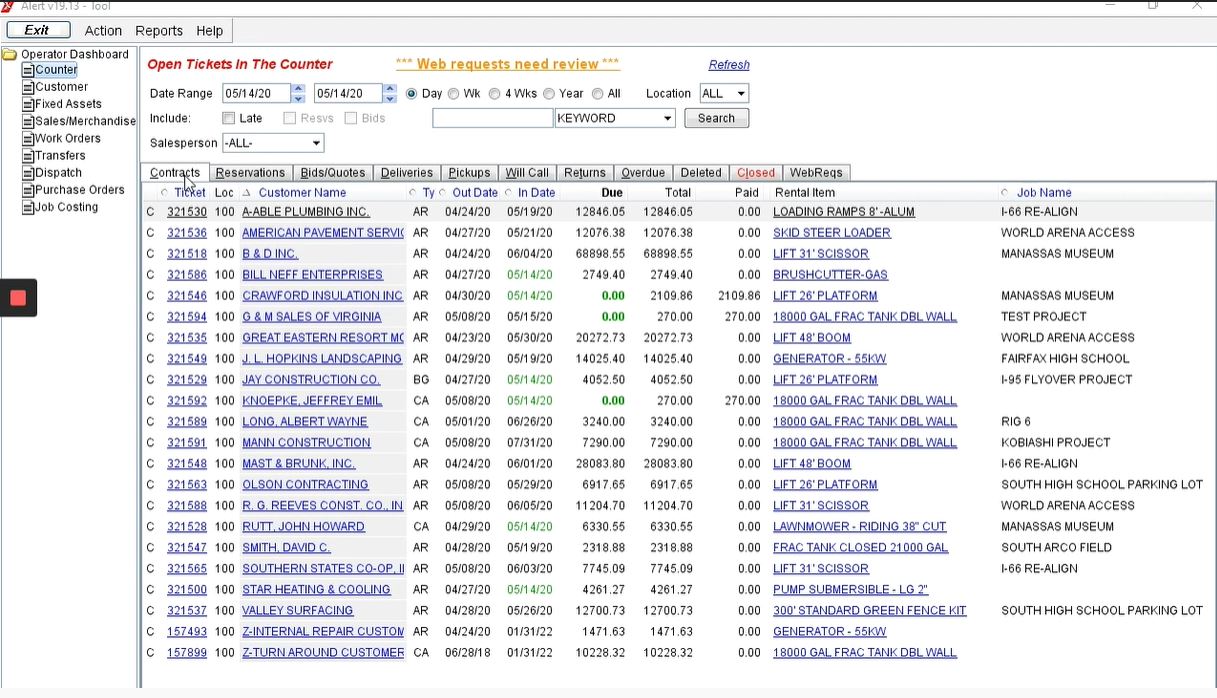1217x698 pixels.
Task: Open Fixed Assets in the sidebar
Action: (x=68, y=104)
